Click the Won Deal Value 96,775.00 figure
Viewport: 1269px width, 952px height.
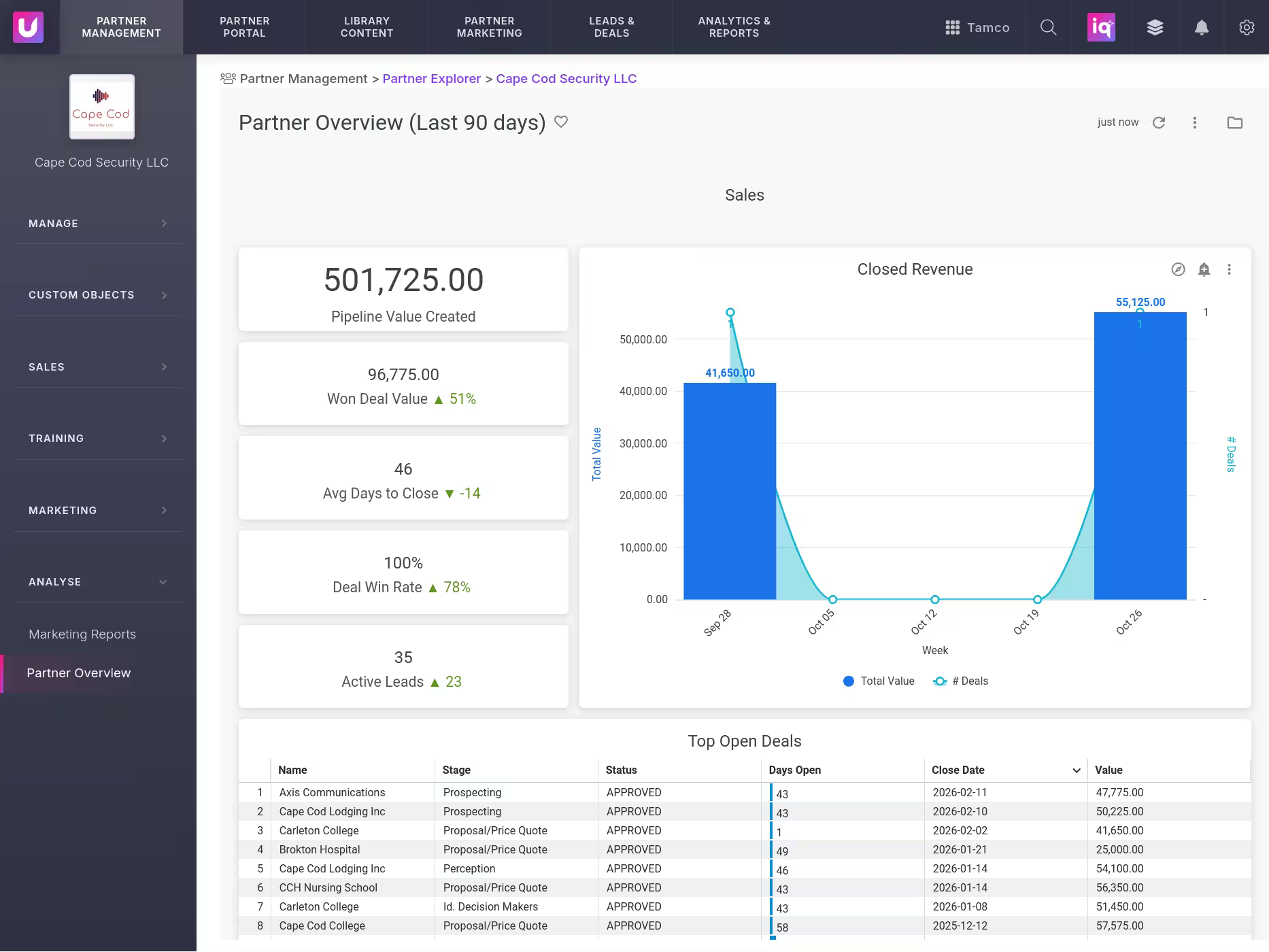[403, 375]
